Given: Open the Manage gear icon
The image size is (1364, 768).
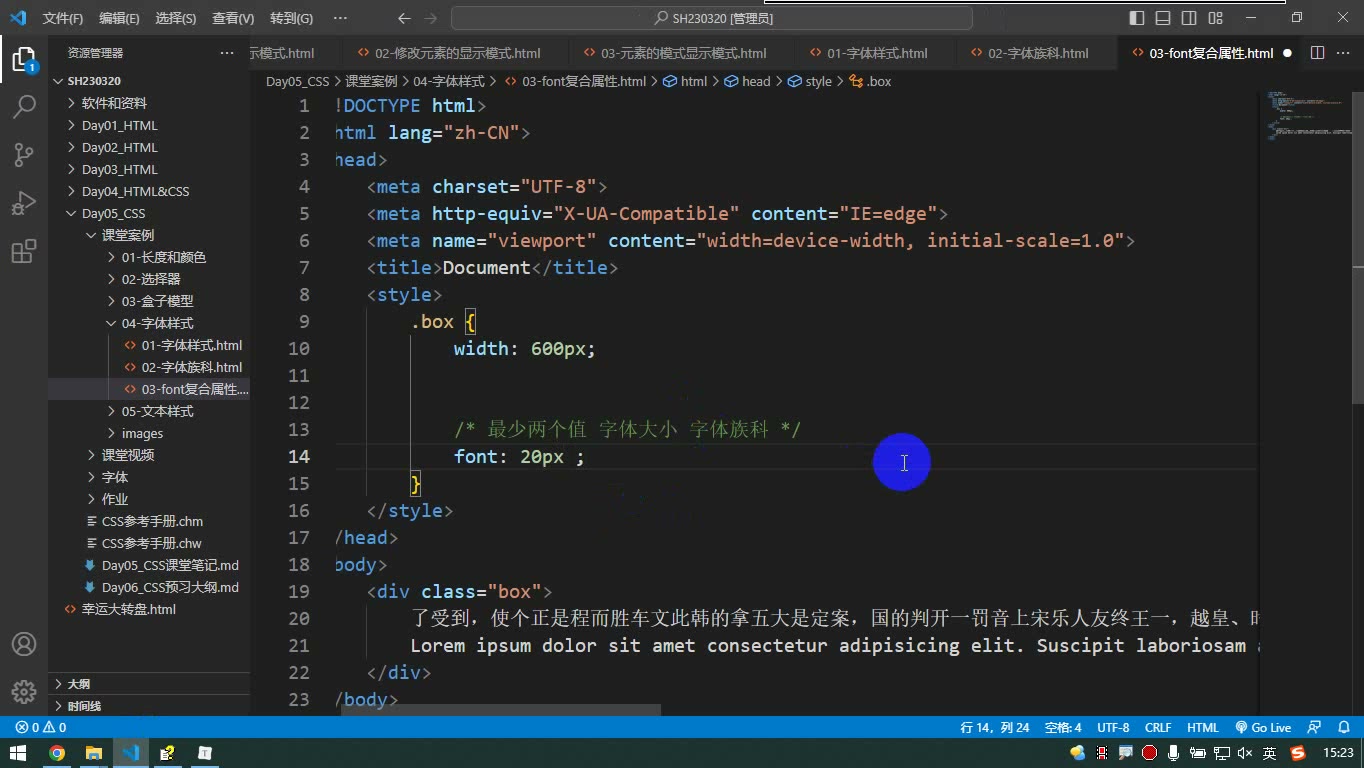Looking at the screenshot, I should click(x=23, y=692).
